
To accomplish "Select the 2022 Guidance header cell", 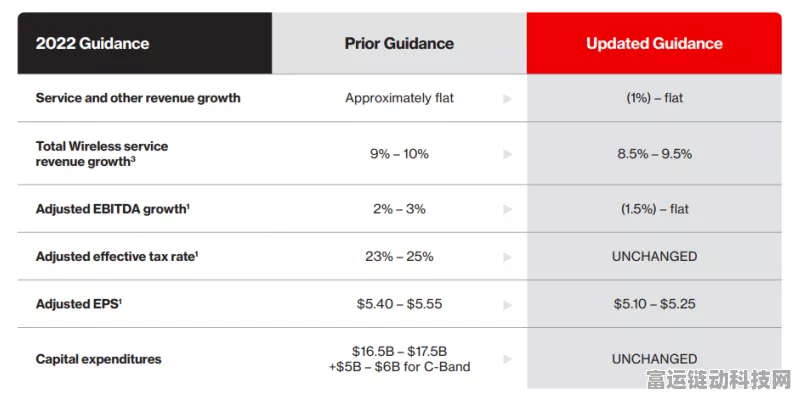I will (x=145, y=43).
